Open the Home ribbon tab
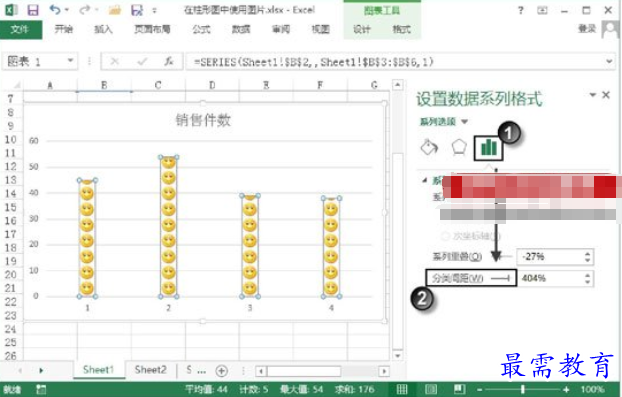 pos(64,29)
